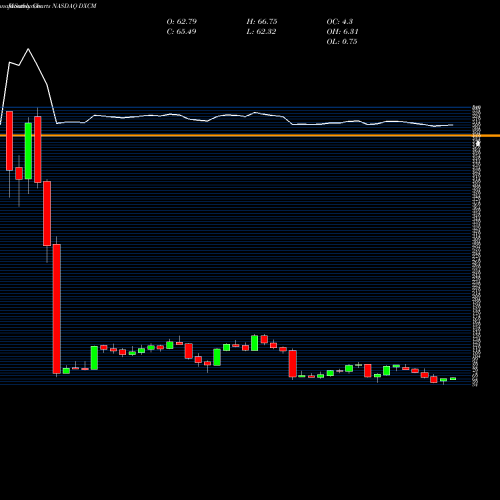The image size is (500, 500).
Task: Select the OC: 4.3 reading
Action: tap(340, 22)
